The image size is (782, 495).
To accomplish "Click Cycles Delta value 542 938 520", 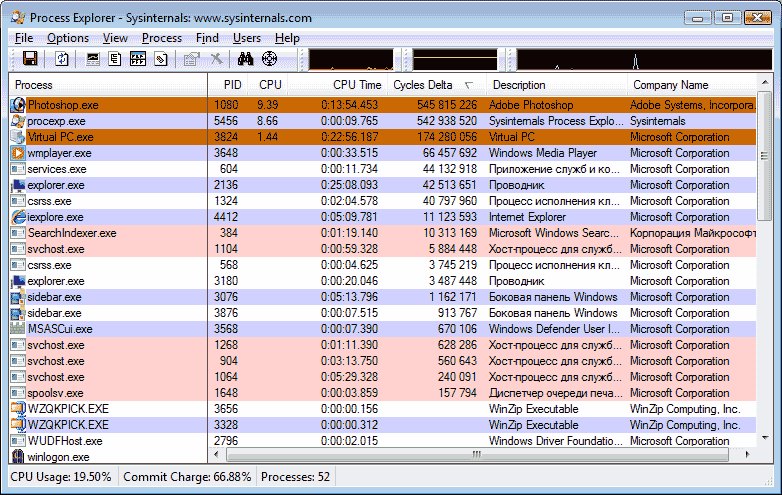I will click(x=447, y=121).
